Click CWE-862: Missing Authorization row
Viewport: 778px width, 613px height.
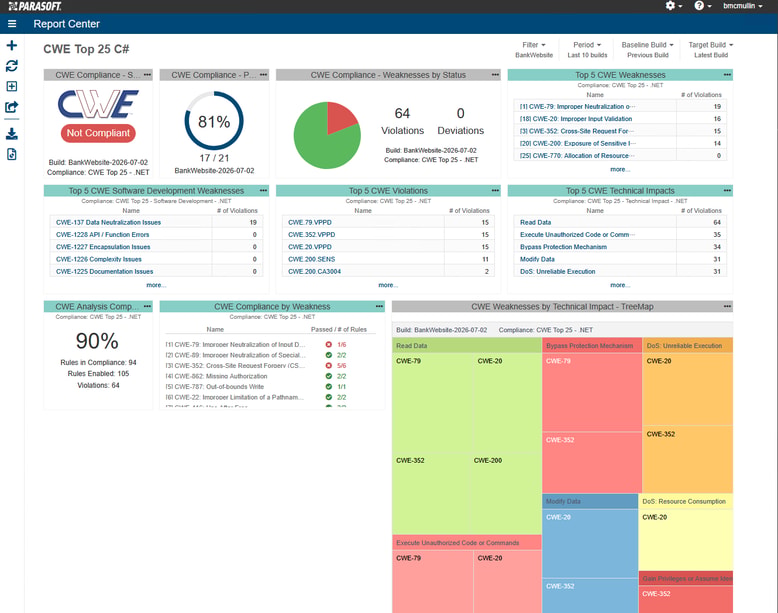[270, 376]
